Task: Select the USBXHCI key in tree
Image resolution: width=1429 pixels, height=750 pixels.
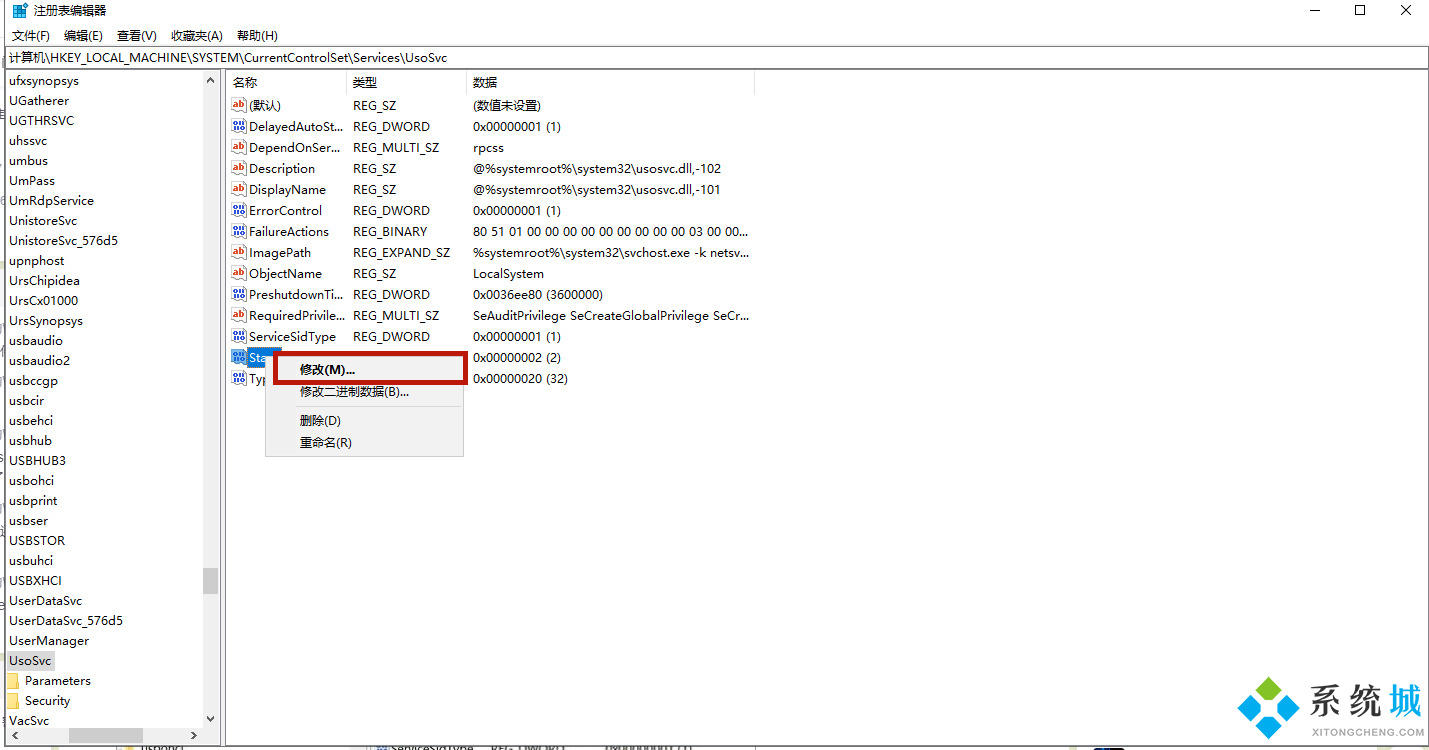Action: tap(36, 581)
